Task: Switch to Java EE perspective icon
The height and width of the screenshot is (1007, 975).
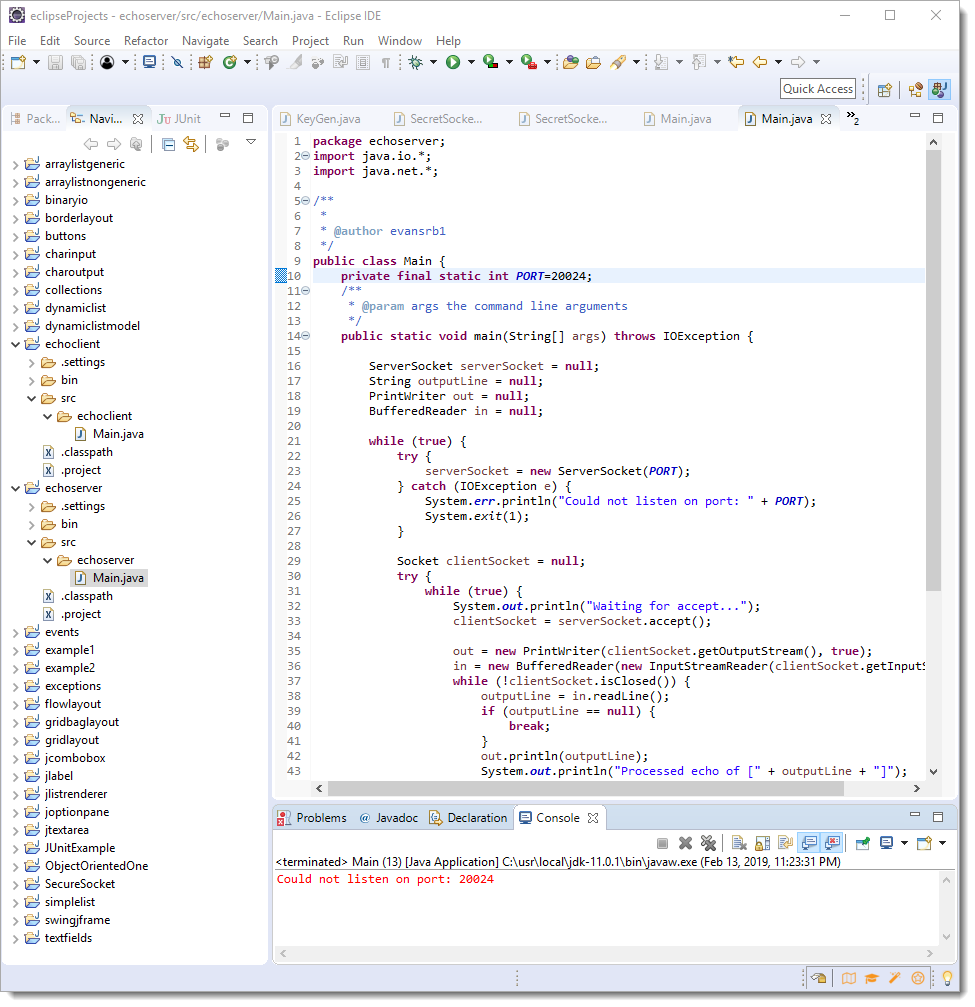Action: (916, 90)
